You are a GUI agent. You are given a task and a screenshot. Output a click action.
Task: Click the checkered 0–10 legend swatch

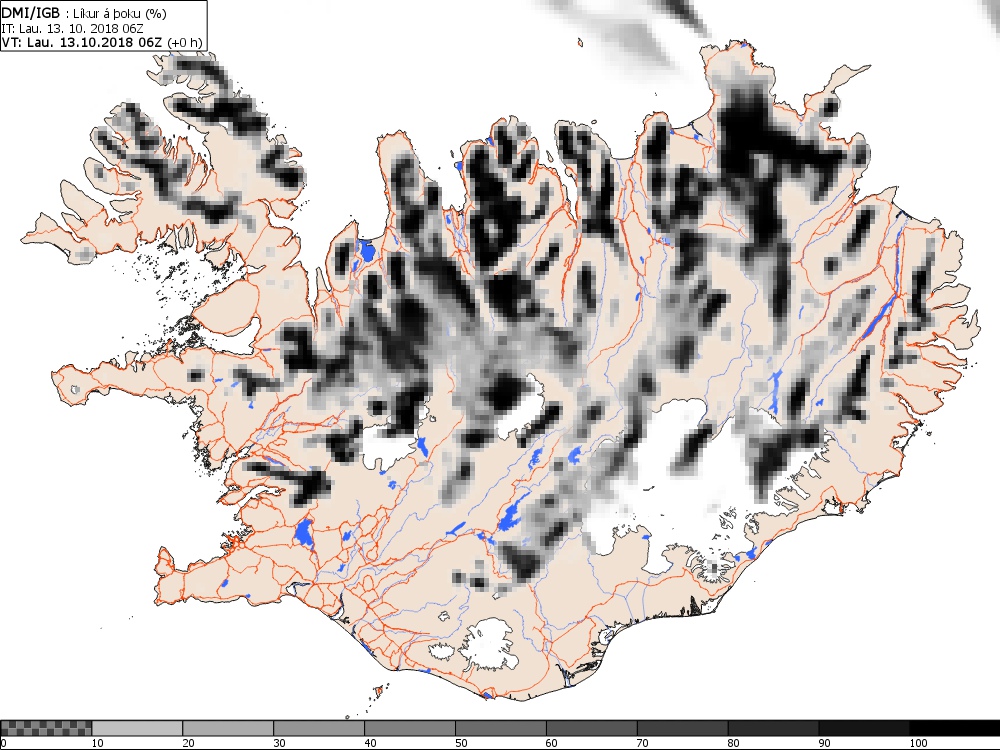coord(46,728)
